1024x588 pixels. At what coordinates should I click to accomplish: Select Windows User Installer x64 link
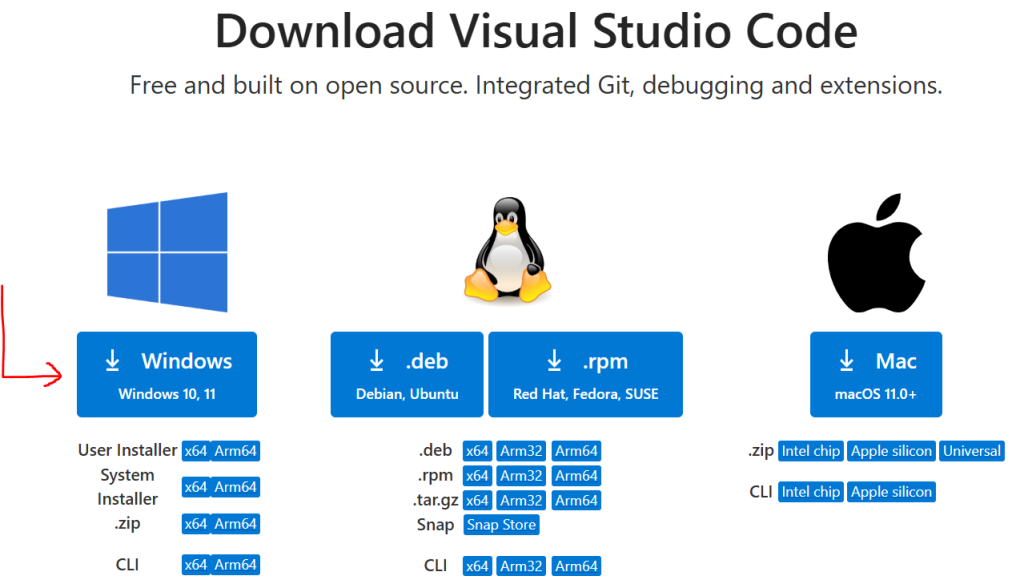(195, 451)
